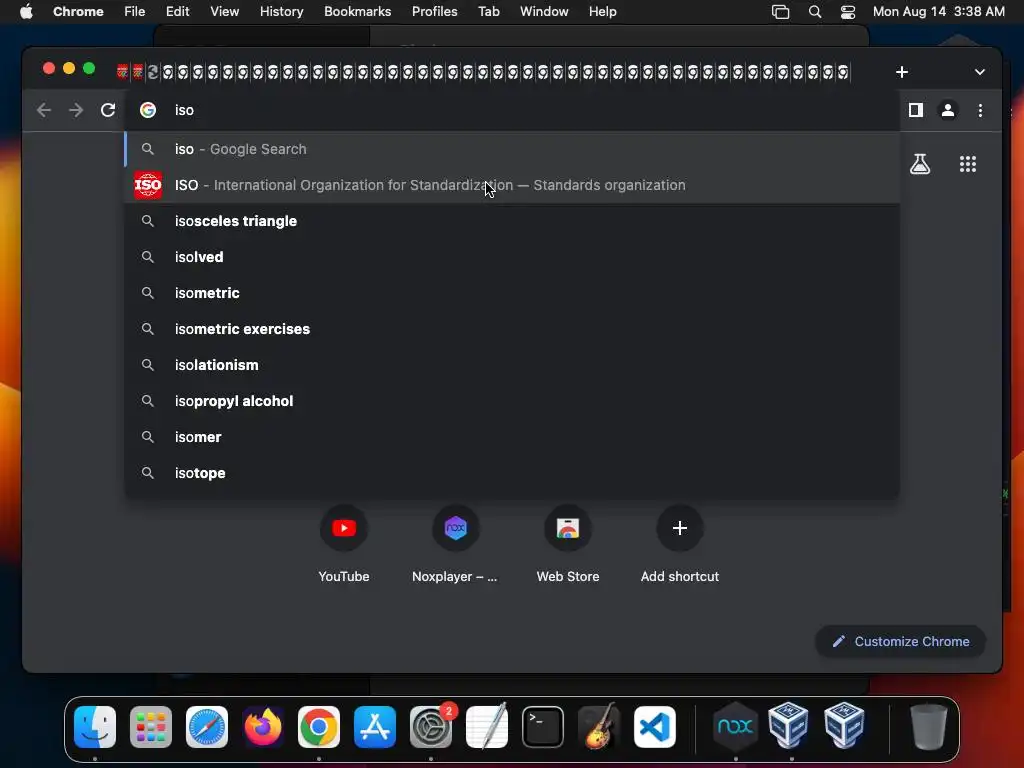Open a new tab with plus button
The image size is (1024, 768).
(902, 72)
